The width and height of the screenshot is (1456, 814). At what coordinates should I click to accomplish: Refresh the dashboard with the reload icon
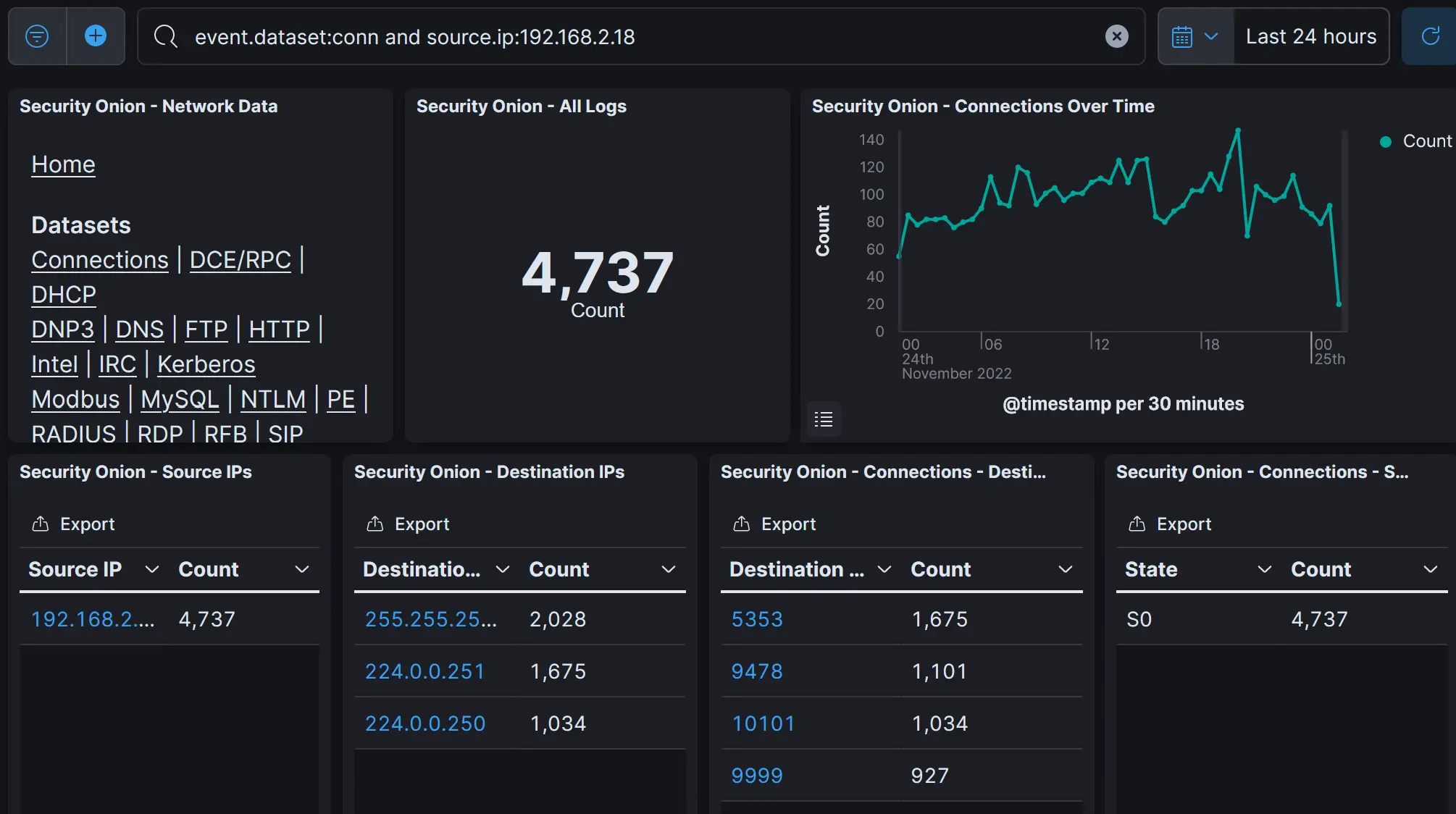[x=1430, y=36]
